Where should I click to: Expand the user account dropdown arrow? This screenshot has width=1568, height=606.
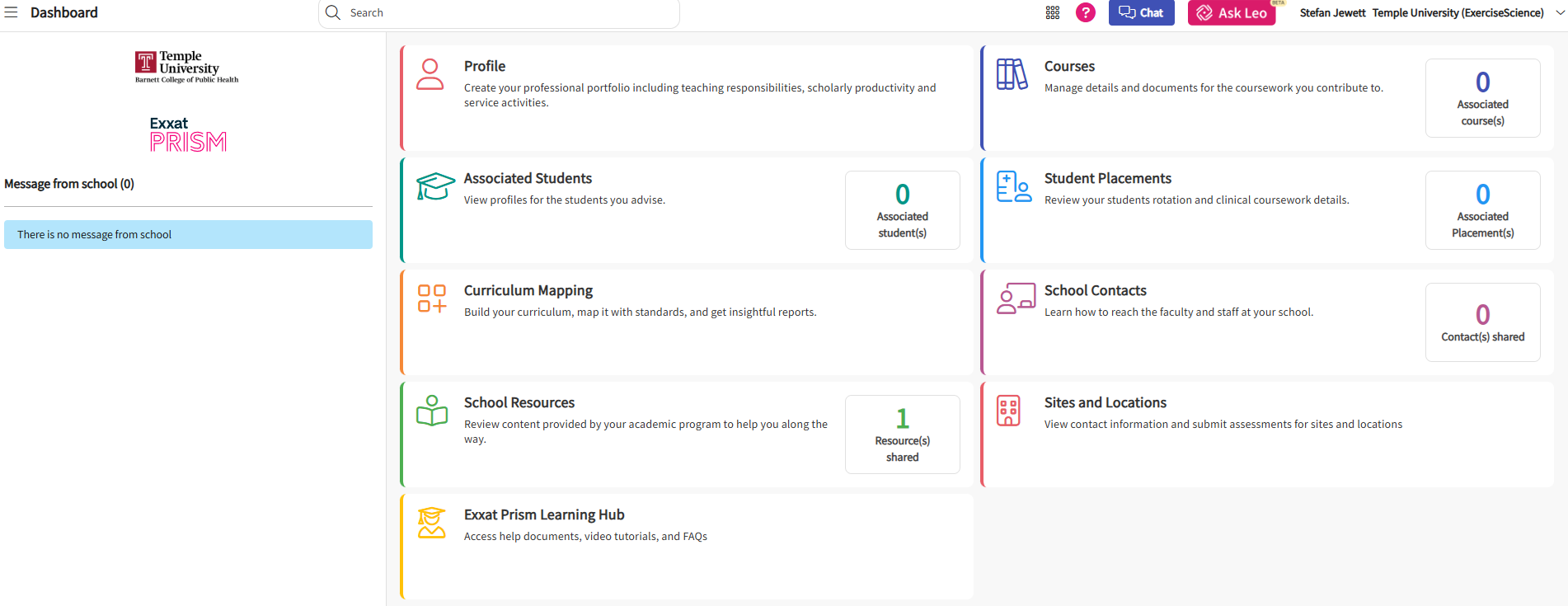pyautogui.click(x=1560, y=12)
